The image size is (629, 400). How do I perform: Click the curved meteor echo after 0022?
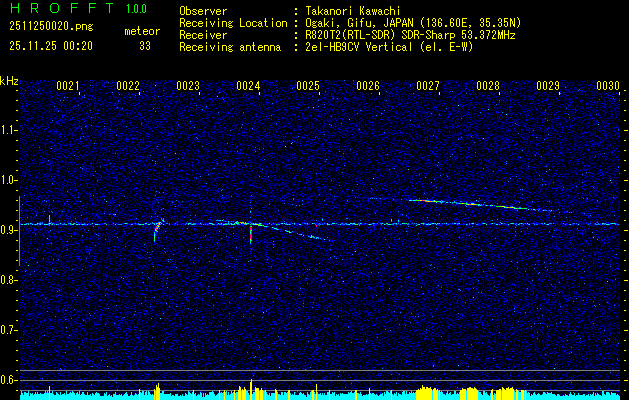point(157,229)
